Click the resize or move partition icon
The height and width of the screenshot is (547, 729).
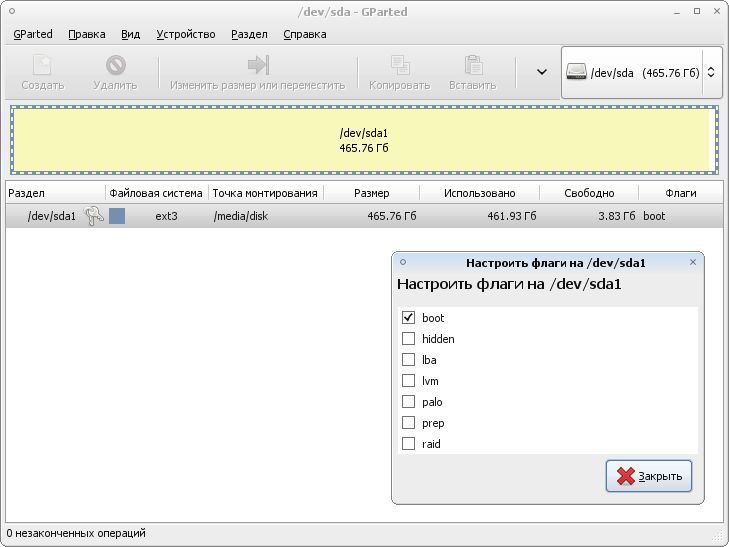coord(258,65)
